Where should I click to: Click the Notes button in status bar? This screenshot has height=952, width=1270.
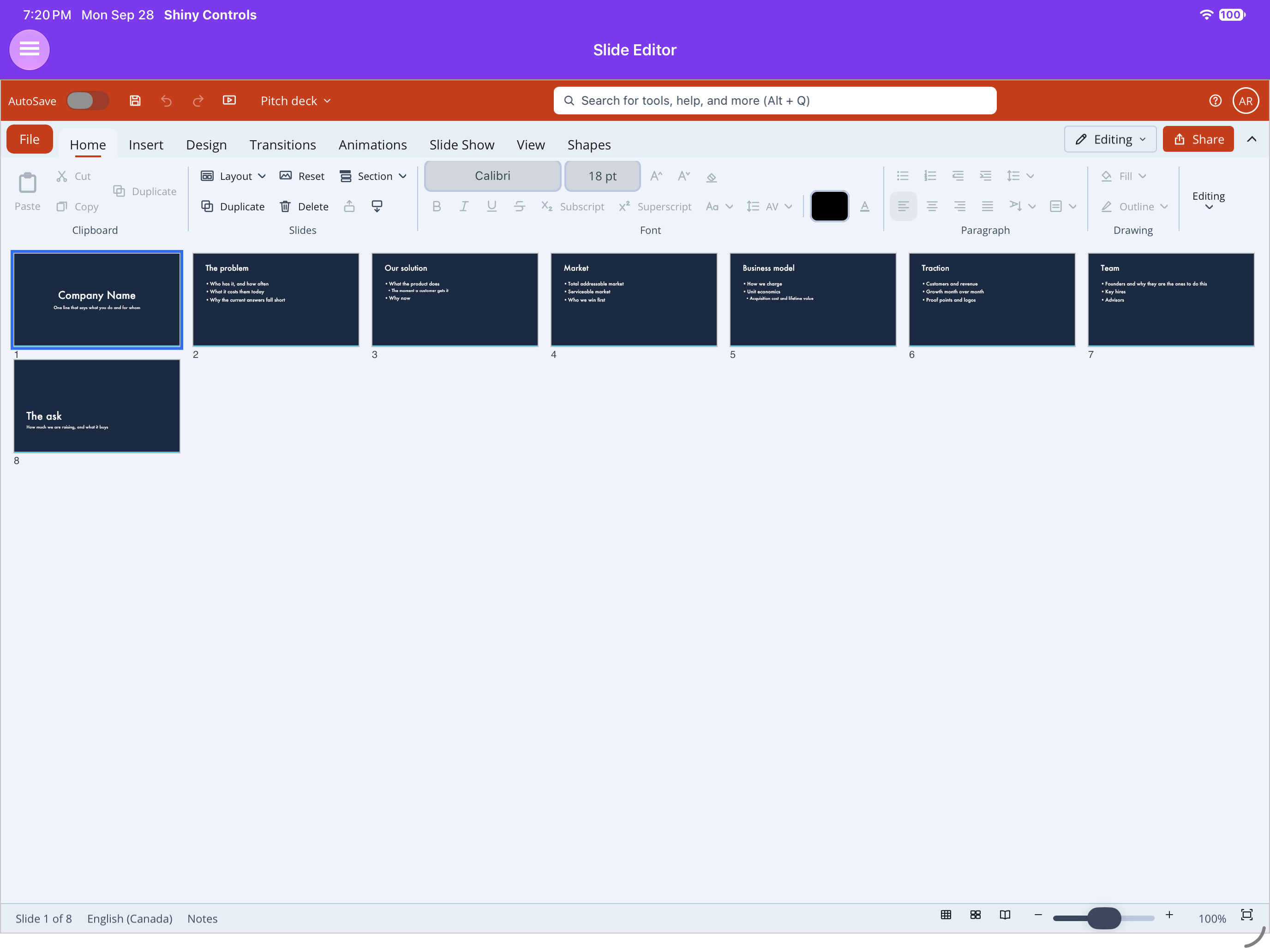click(x=202, y=918)
